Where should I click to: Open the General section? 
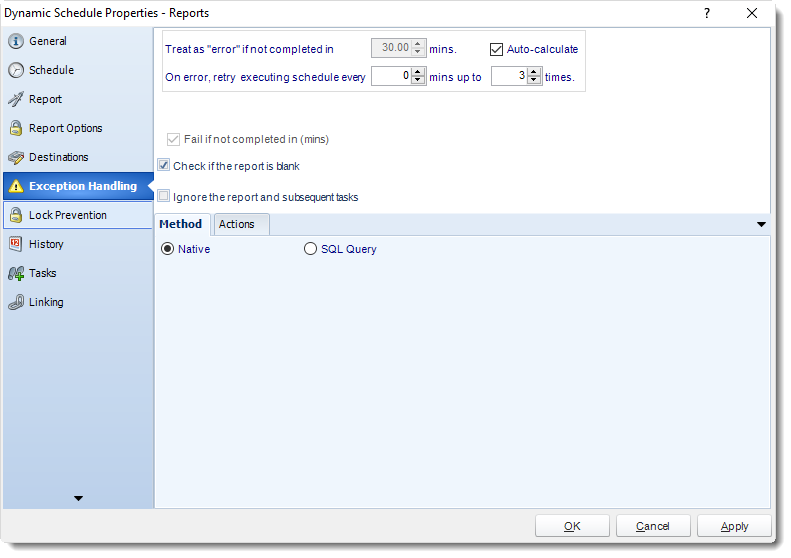78,41
